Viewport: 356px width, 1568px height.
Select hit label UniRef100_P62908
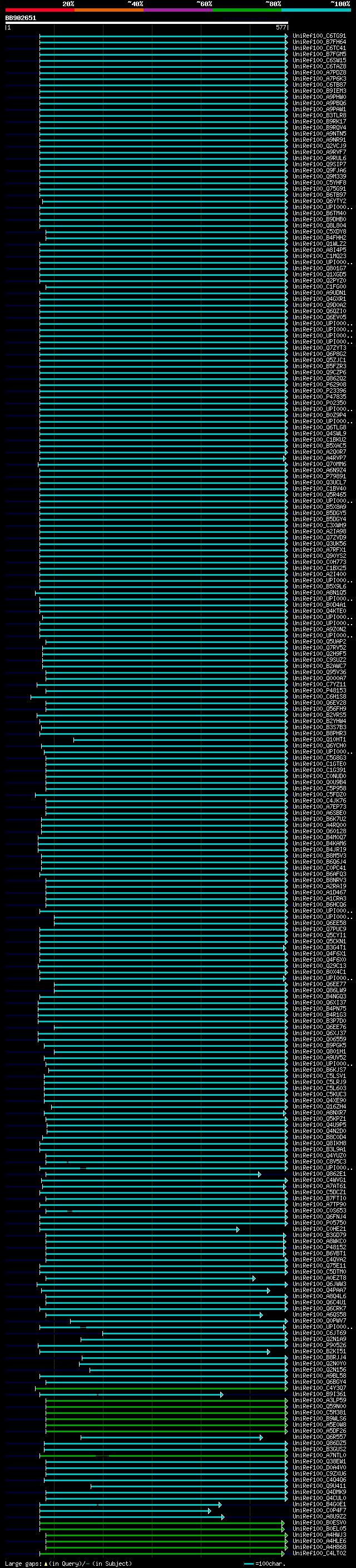pos(319,385)
